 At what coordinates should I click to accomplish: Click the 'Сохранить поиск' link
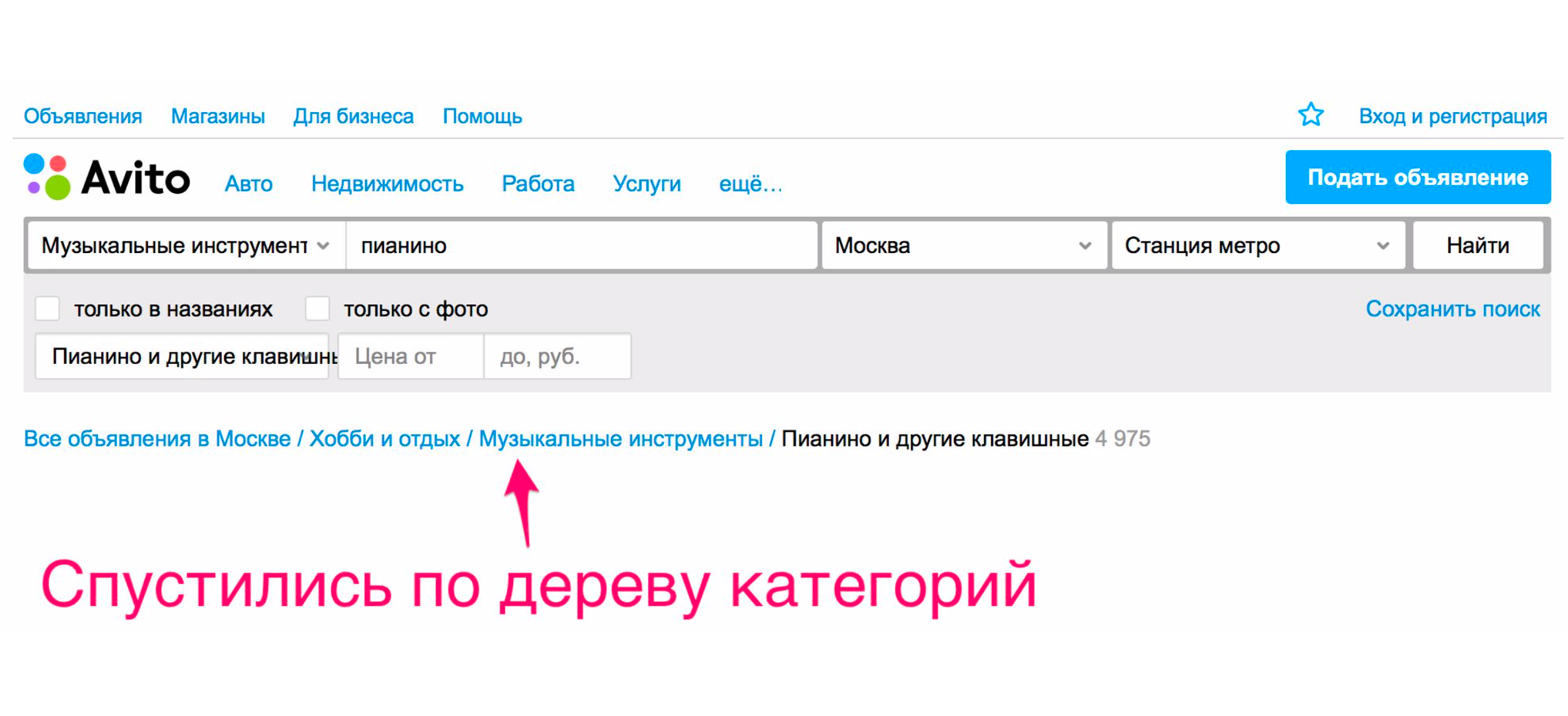point(1453,308)
